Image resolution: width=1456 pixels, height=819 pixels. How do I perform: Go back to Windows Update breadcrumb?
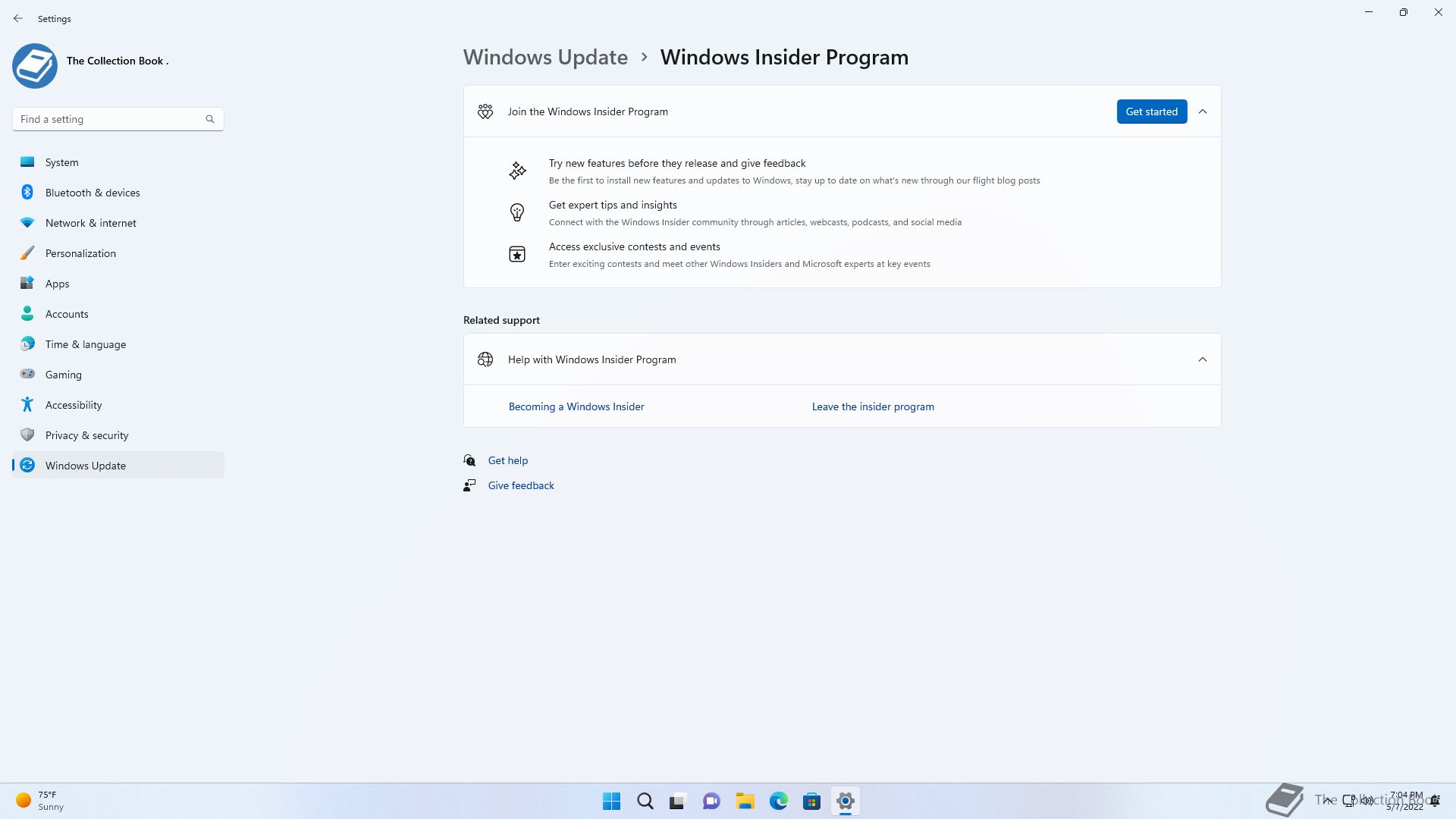click(545, 58)
